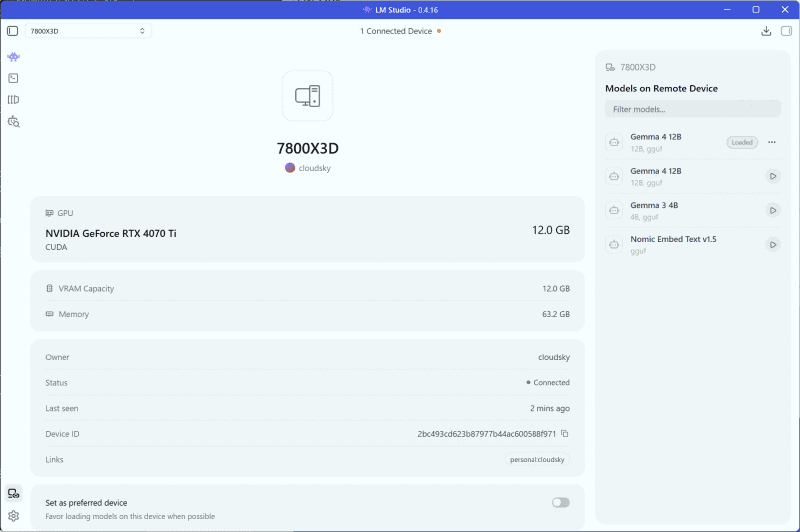Click the Loaded badge on Gemma 4 12B
Screen dimensions: 800x532
coord(742,142)
